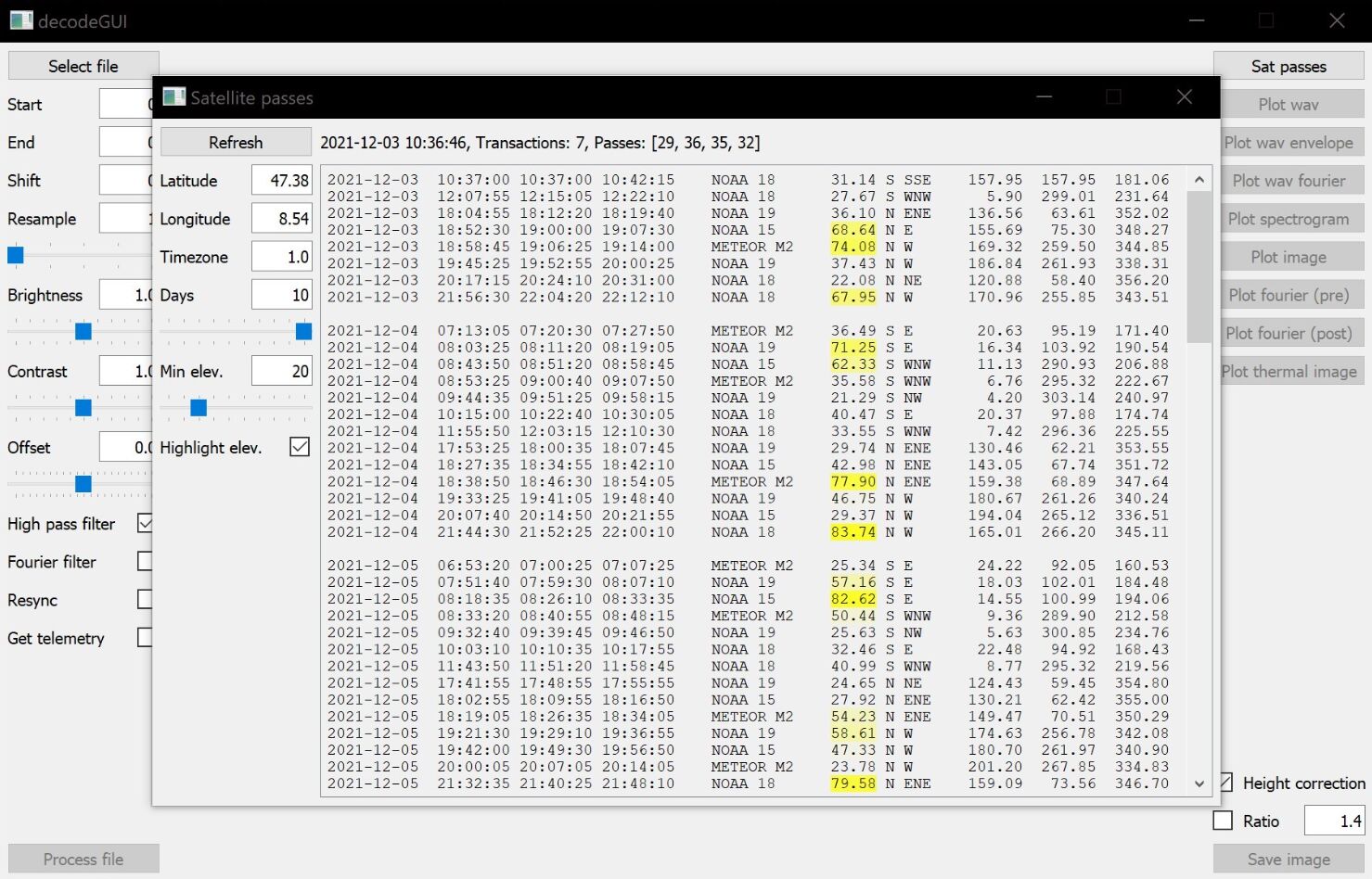Viewport: 1372px width, 879px height.
Task: Click the Contrast input field
Action: 125,370
